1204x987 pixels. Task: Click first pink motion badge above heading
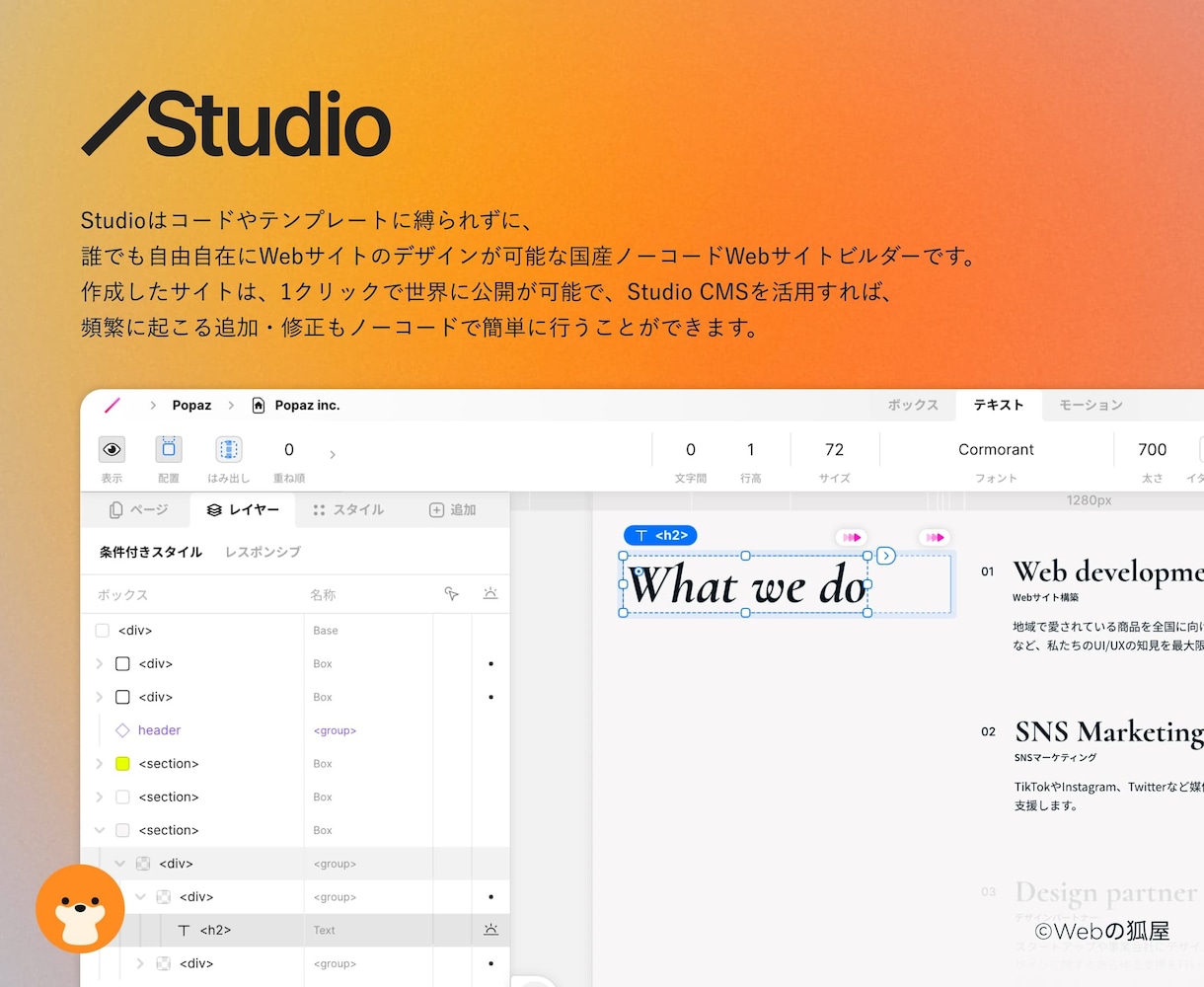(x=850, y=537)
